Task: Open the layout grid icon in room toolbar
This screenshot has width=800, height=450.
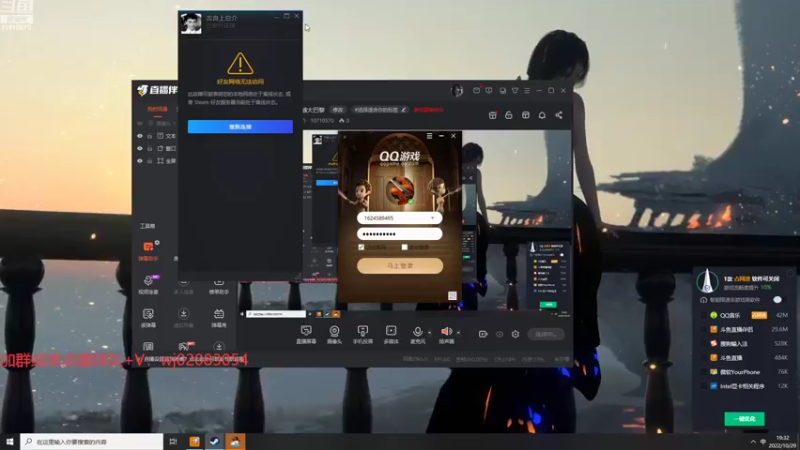Action: tap(526, 115)
